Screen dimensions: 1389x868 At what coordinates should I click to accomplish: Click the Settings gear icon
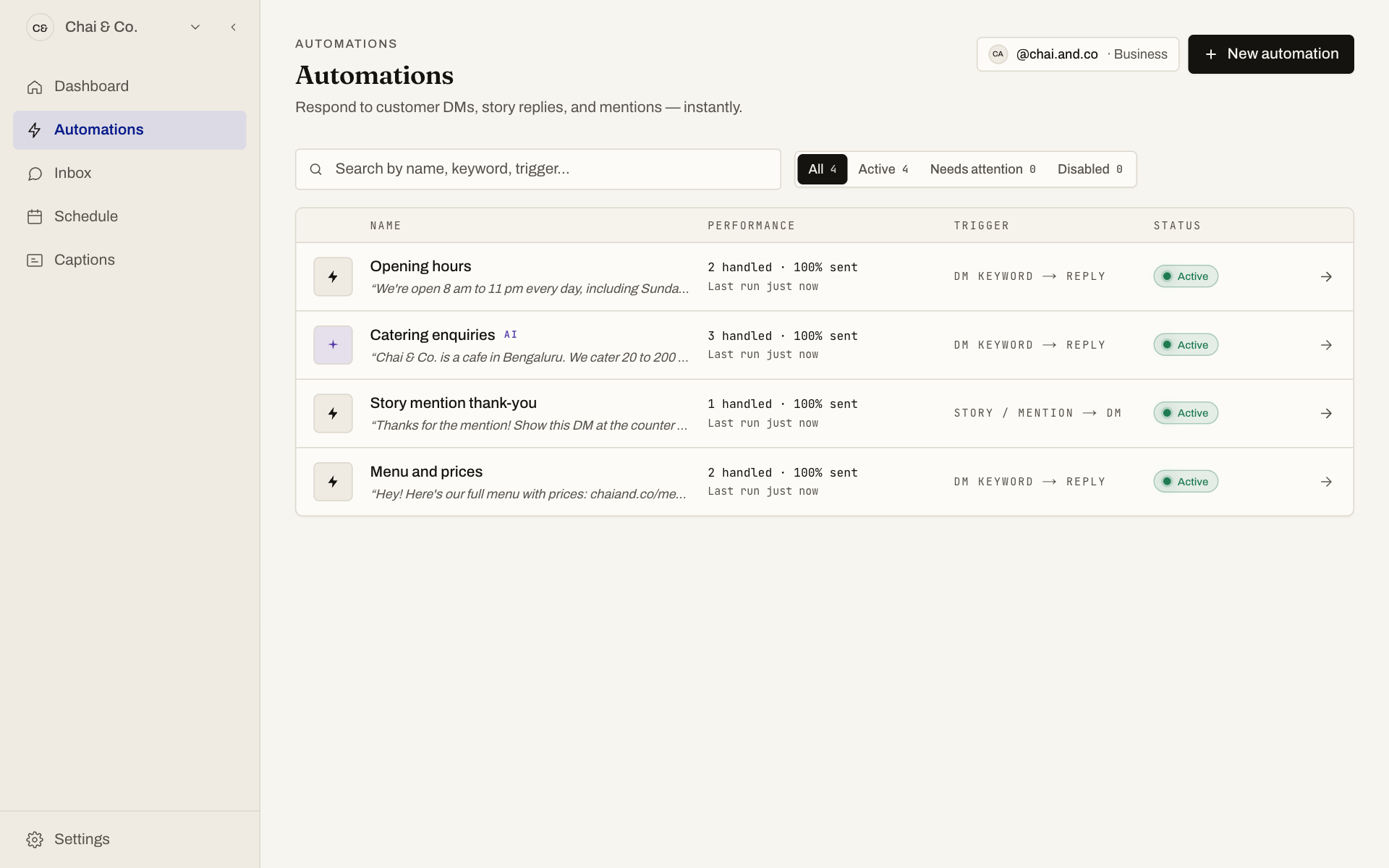[35, 840]
